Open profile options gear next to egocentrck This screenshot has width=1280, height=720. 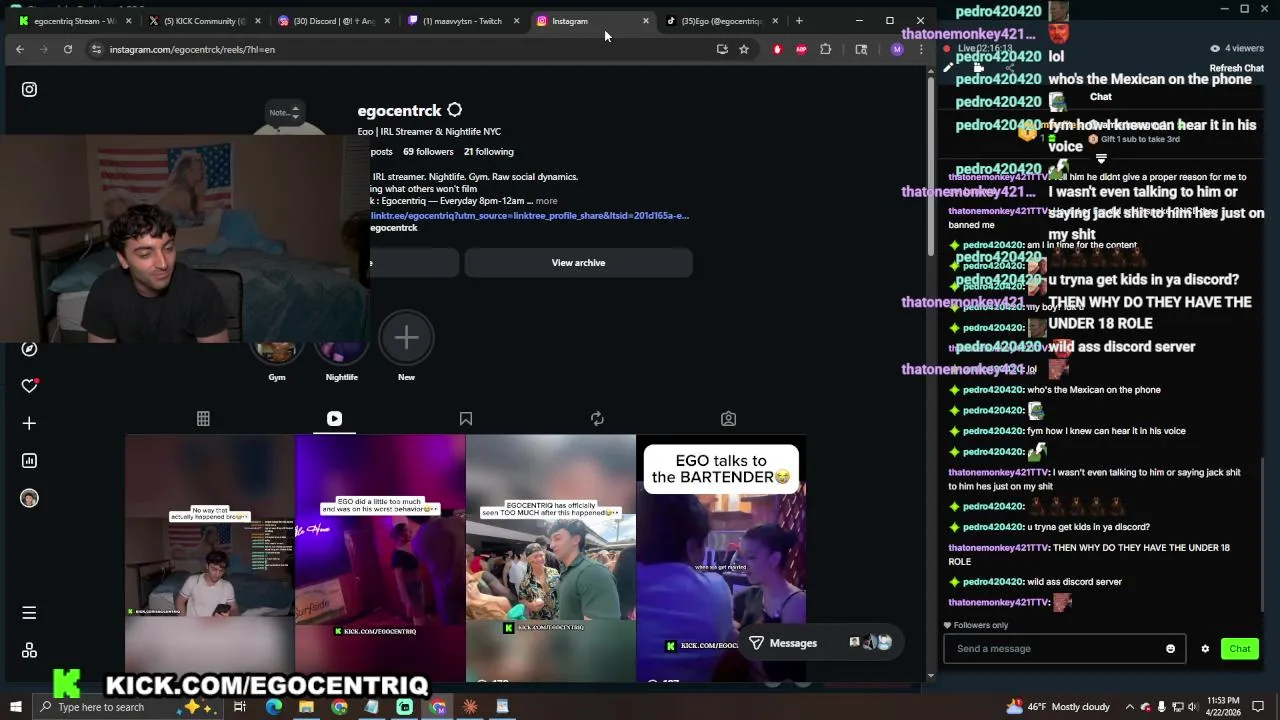(454, 110)
